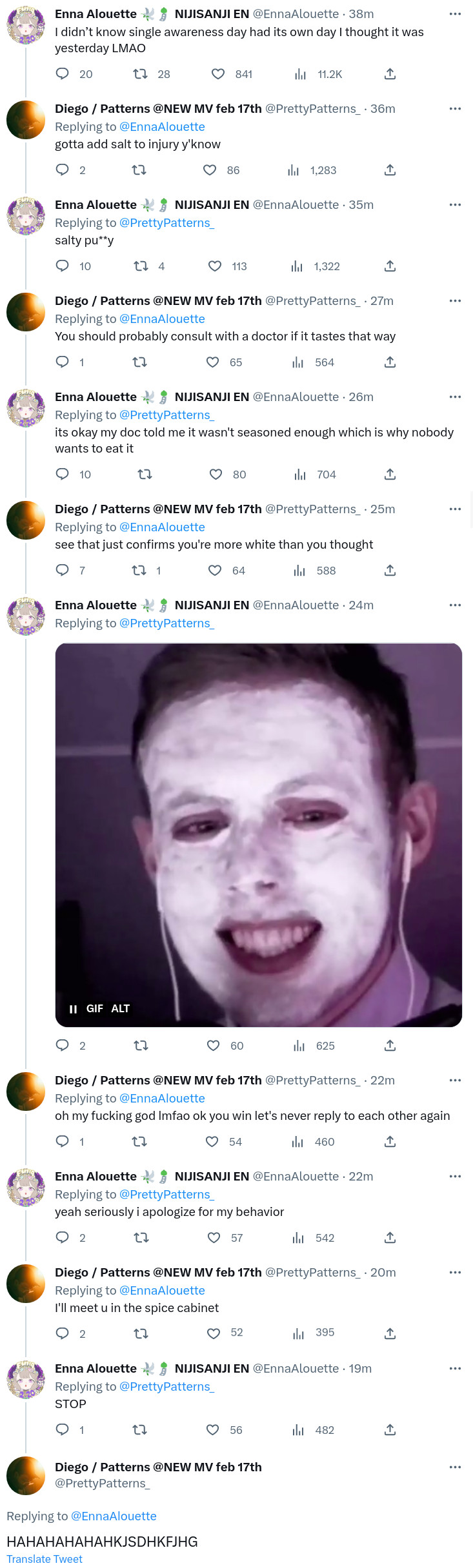The height and width of the screenshot is (1568, 473).
Task: Open @PrettyPatterns_ mention in 'salty' reply
Action: [x=166, y=223]
